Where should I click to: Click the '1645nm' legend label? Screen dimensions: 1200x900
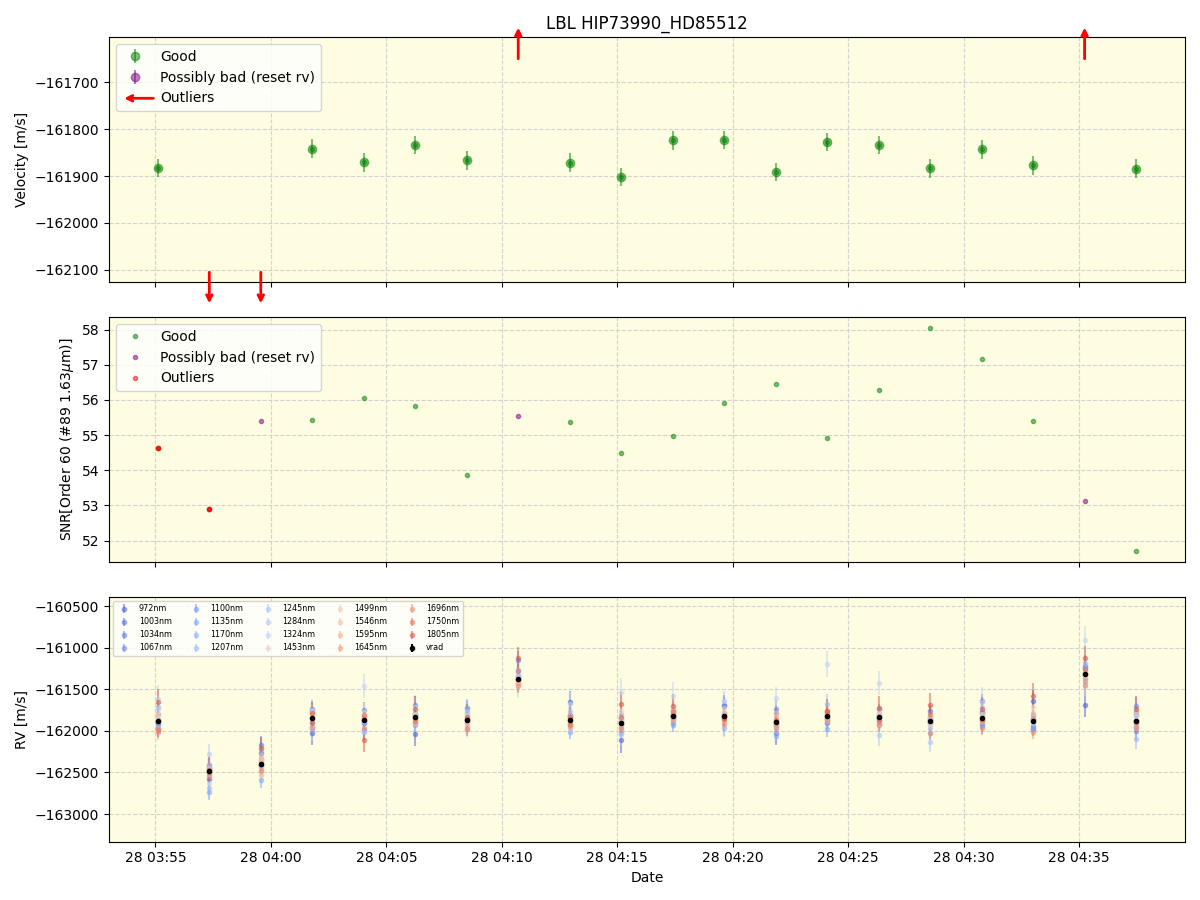point(371,647)
